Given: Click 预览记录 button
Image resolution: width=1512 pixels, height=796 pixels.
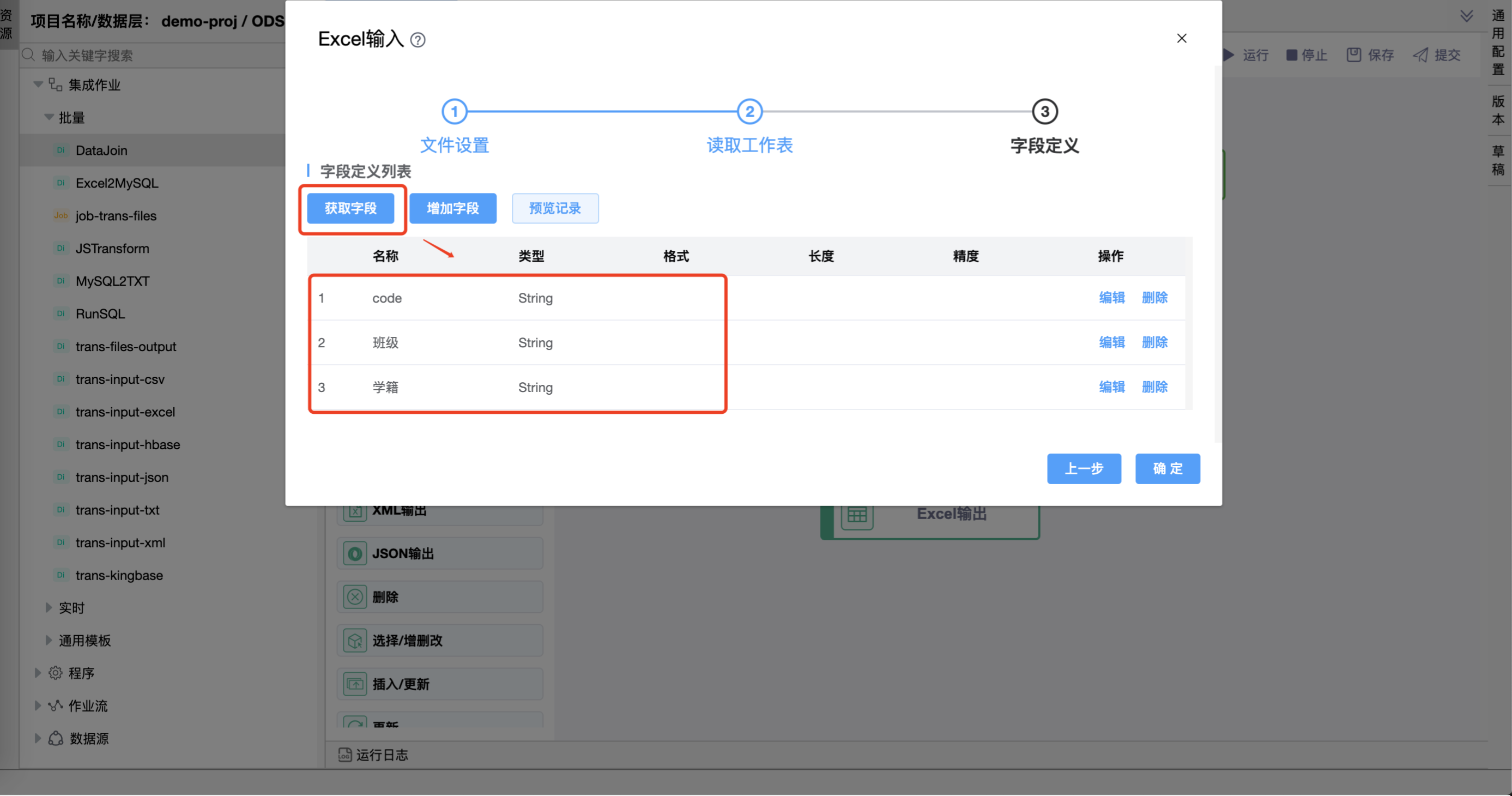Looking at the screenshot, I should (555, 208).
